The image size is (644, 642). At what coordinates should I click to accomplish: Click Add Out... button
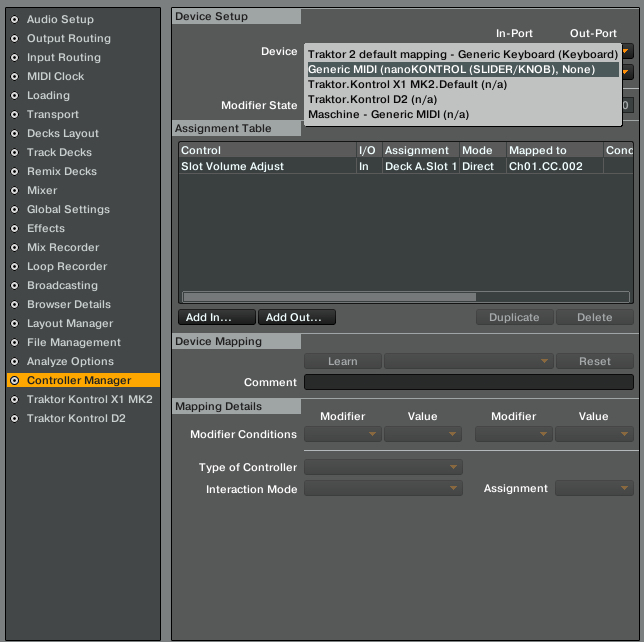point(297,317)
